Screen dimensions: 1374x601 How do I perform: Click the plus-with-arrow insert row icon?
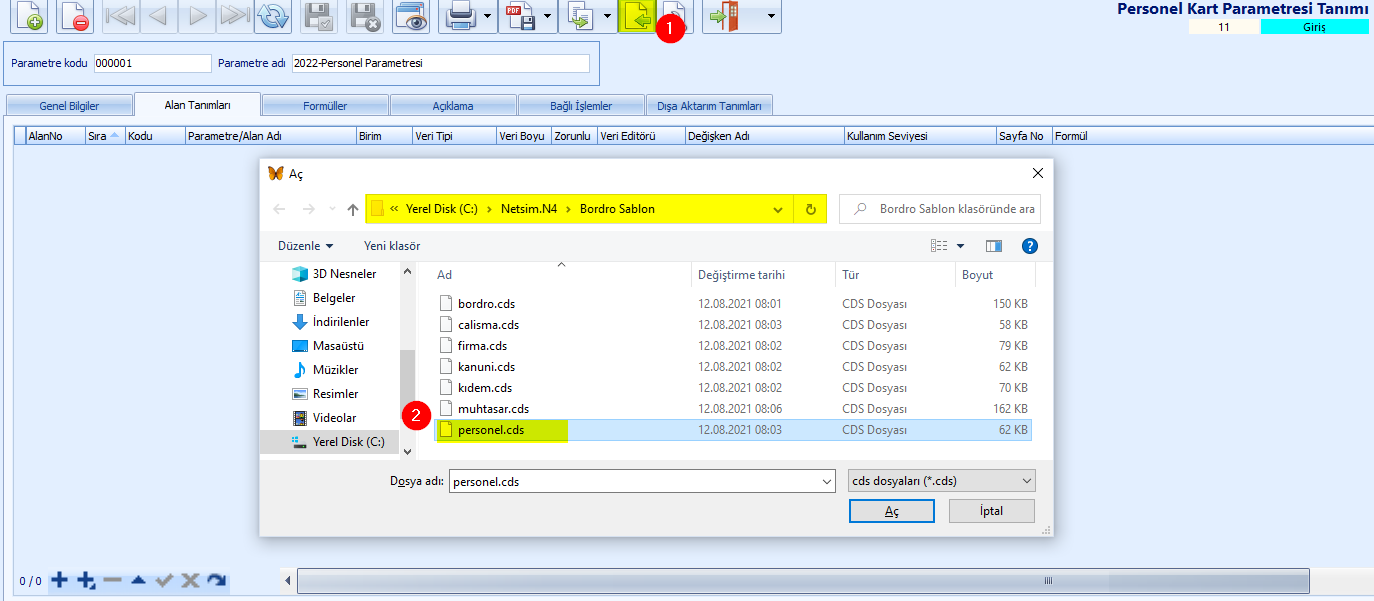(x=86, y=580)
